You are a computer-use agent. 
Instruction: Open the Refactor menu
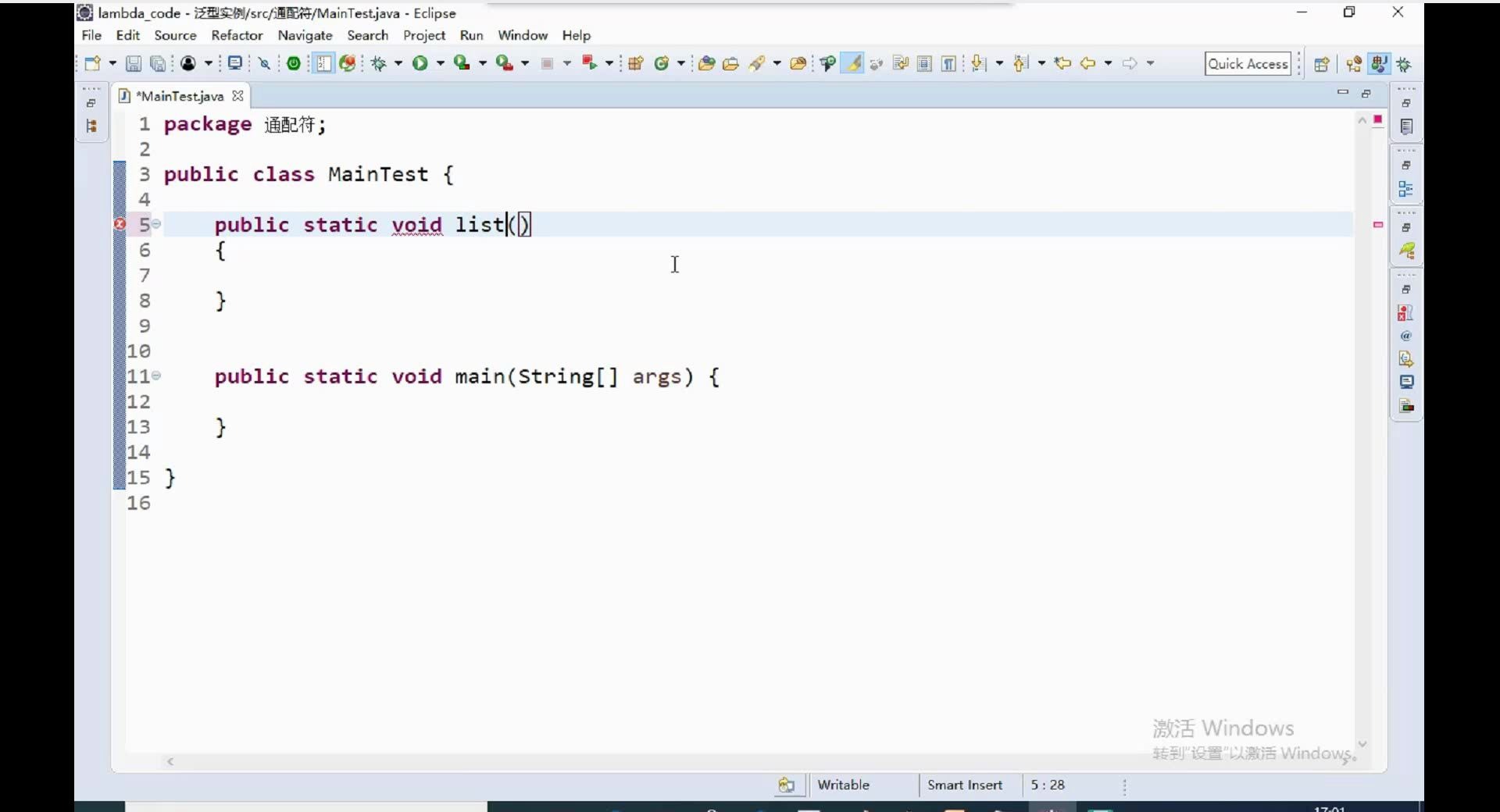pos(237,35)
